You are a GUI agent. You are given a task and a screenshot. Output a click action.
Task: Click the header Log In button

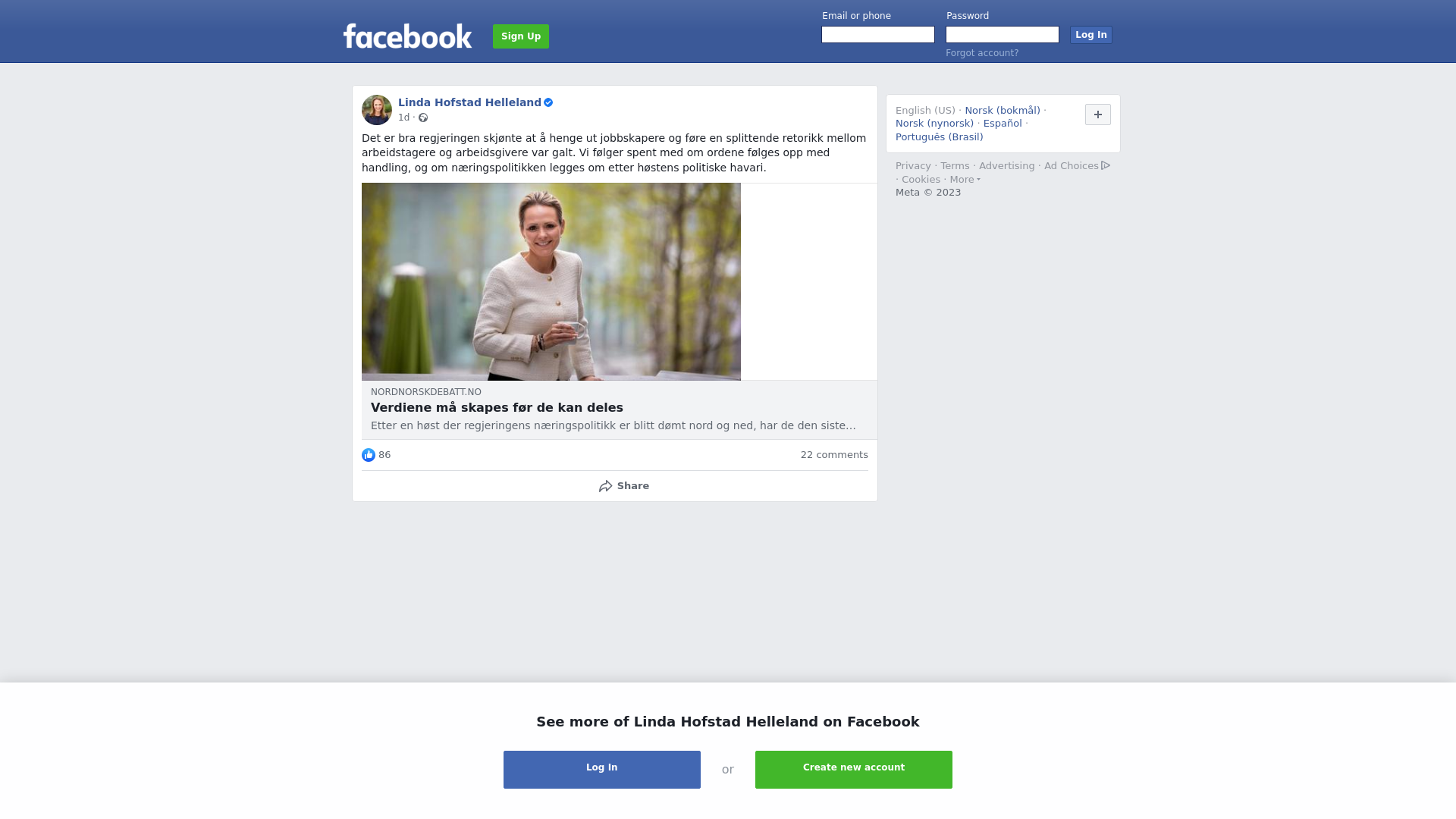1090,35
